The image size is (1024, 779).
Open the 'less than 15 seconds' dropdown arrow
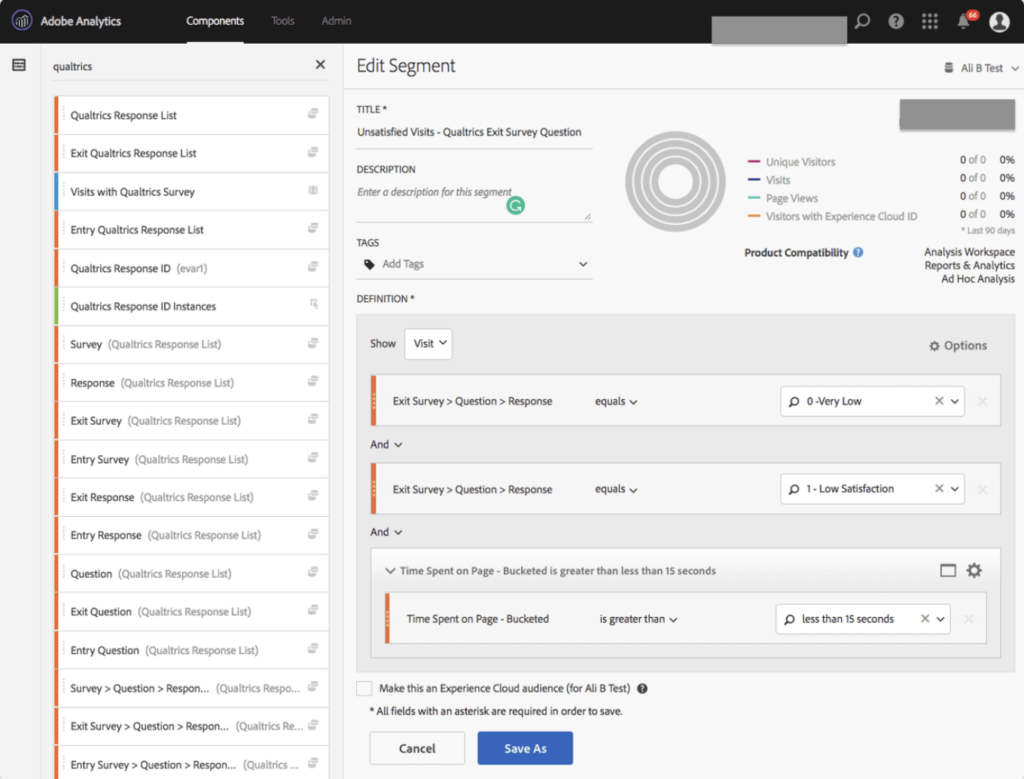pos(940,619)
